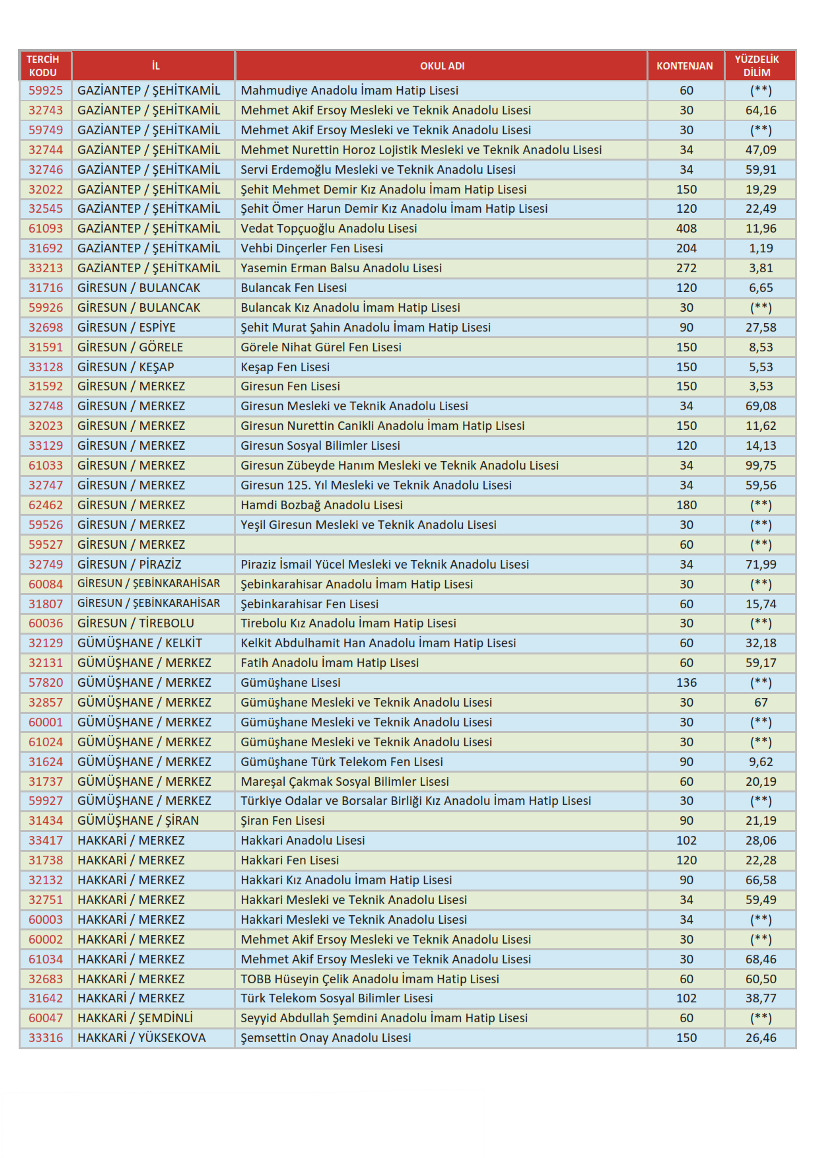Select Şebinkarahisar Anadolu İmam Hatip Lisesi
The height and width of the screenshot is (1158, 818).
click(x=357, y=584)
